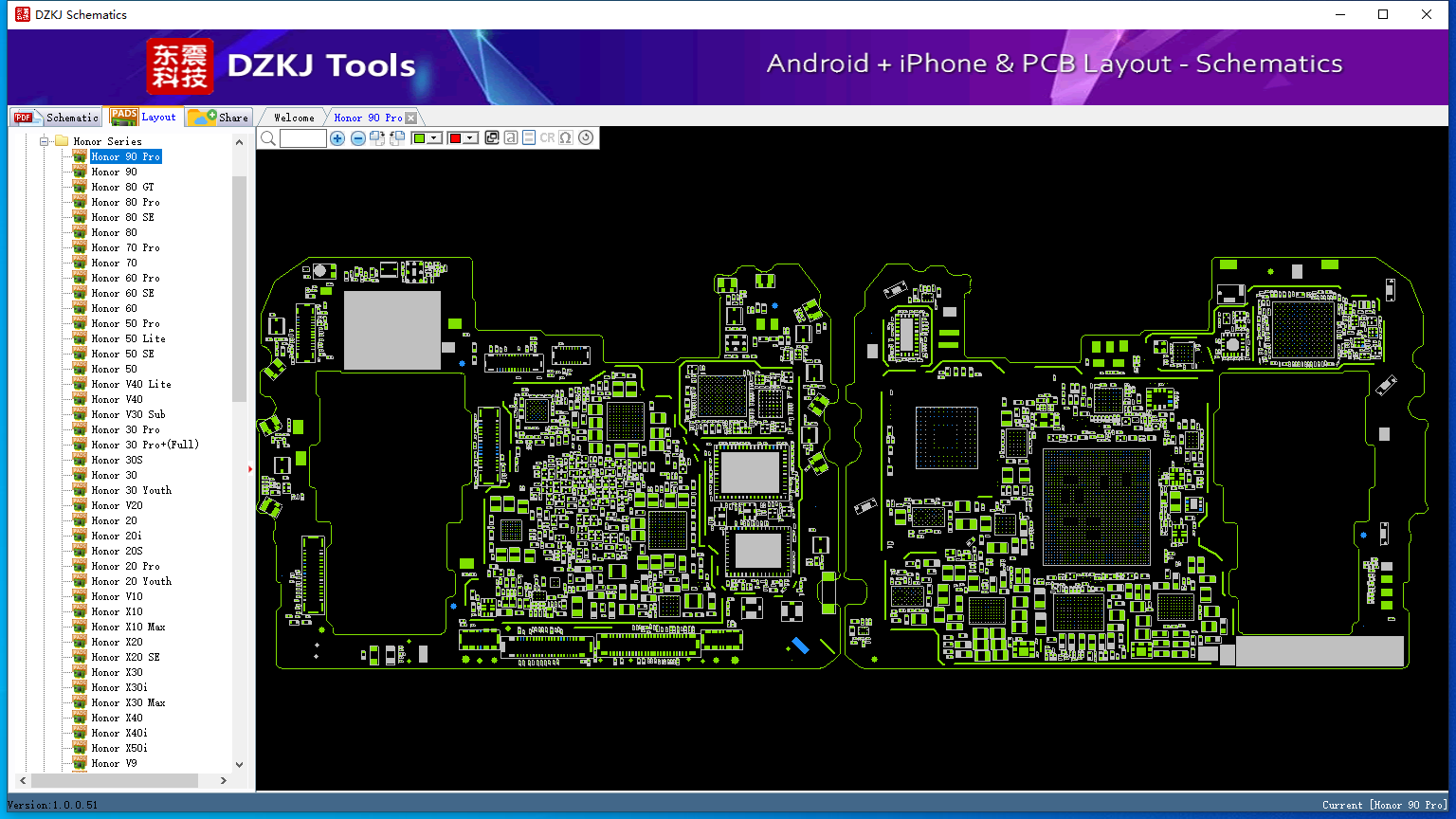Click horizontal scrollbar right arrow in tree
Screen dimensions: 1456x819
click(224, 781)
